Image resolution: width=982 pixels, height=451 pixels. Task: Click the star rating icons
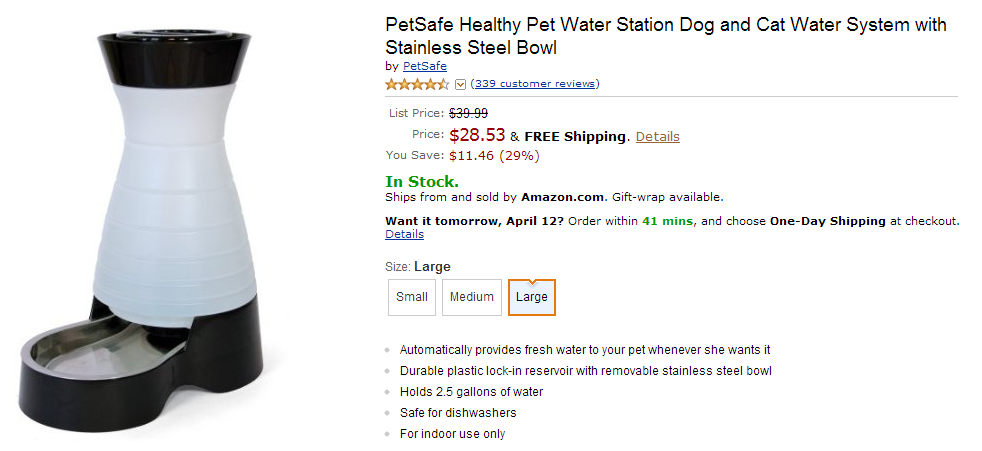point(417,84)
